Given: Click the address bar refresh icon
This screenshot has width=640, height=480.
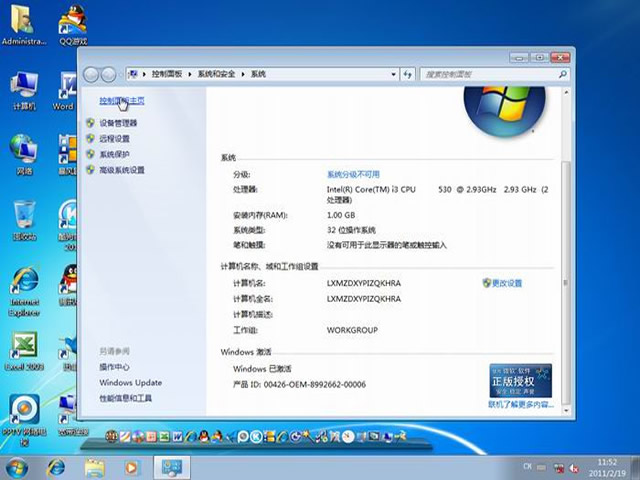Looking at the screenshot, I should (x=407, y=75).
